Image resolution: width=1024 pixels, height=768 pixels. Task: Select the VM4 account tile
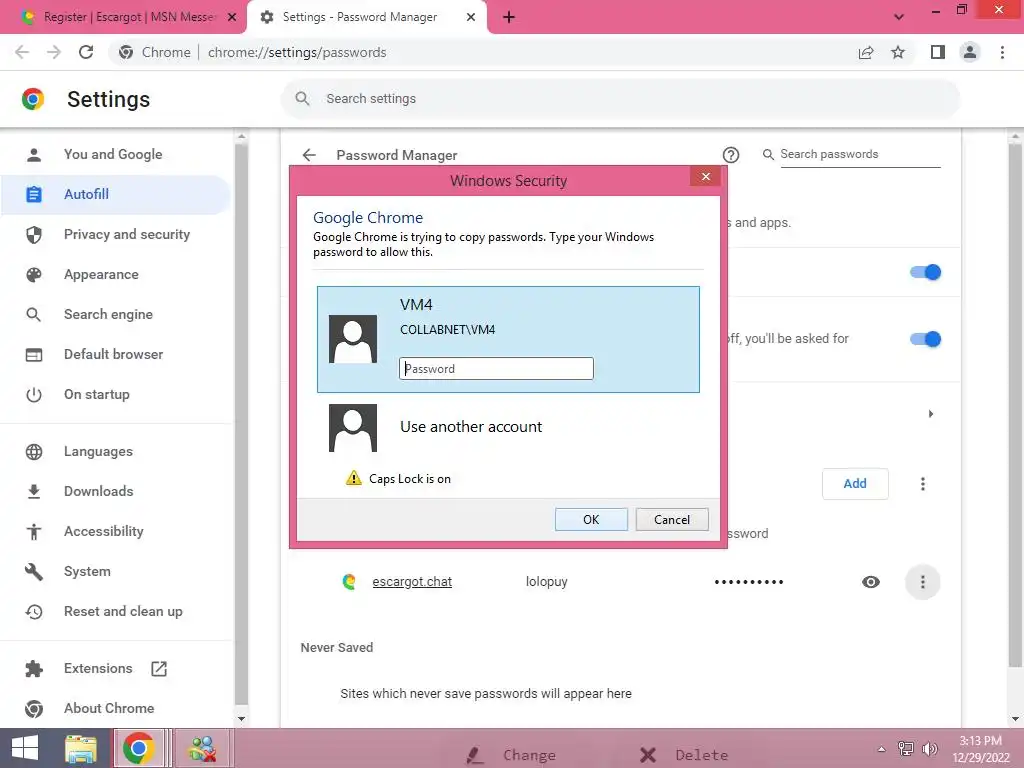pyautogui.click(x=508, y=340)
